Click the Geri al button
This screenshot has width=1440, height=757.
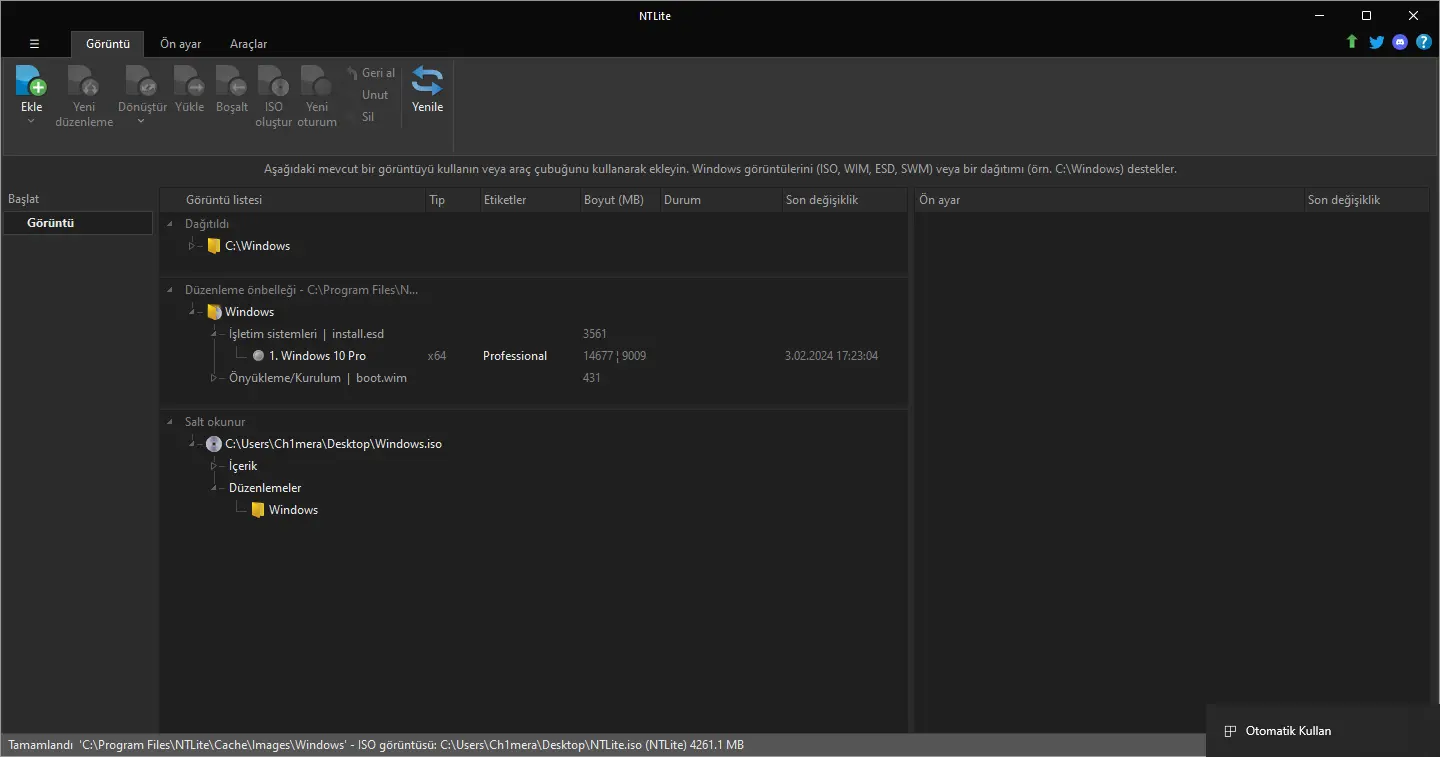[371, 73]
